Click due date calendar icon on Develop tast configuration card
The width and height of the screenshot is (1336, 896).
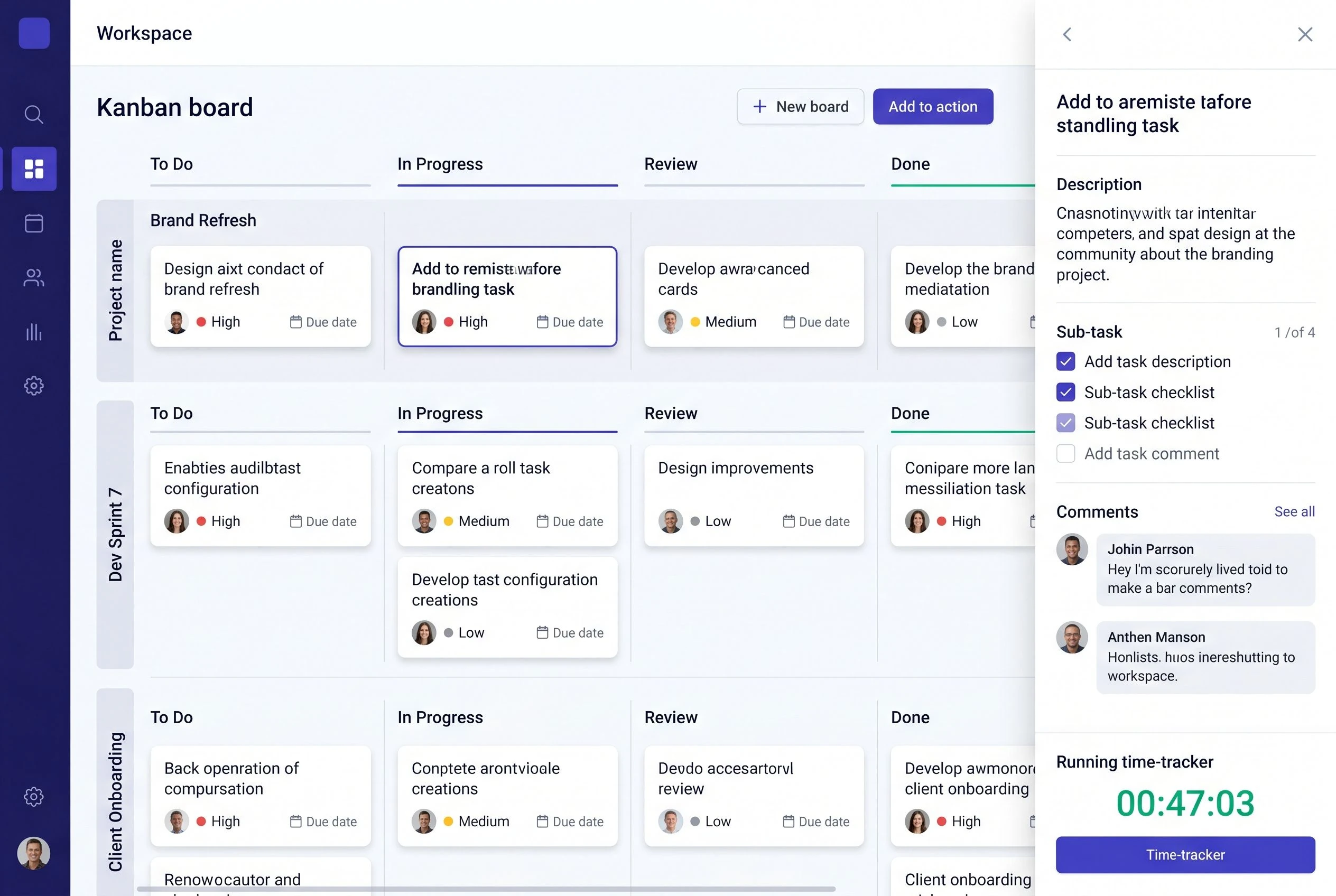click(x=542, y=632)
